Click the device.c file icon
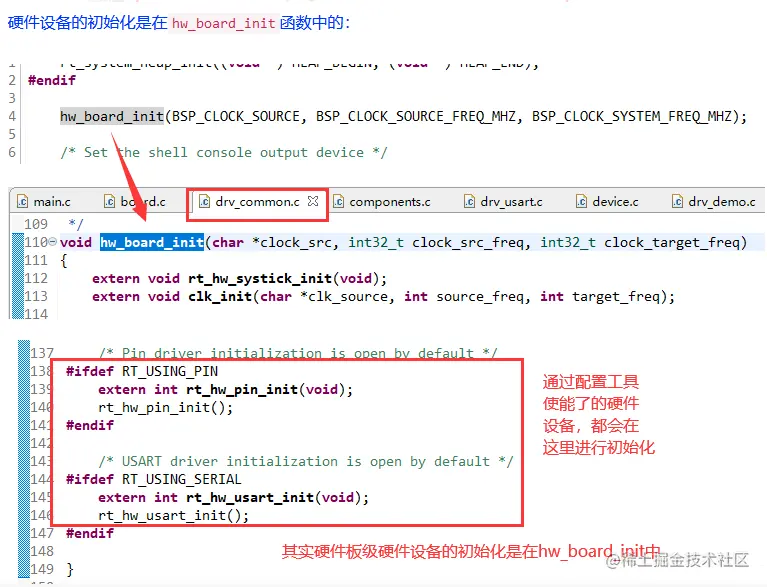 581,201
